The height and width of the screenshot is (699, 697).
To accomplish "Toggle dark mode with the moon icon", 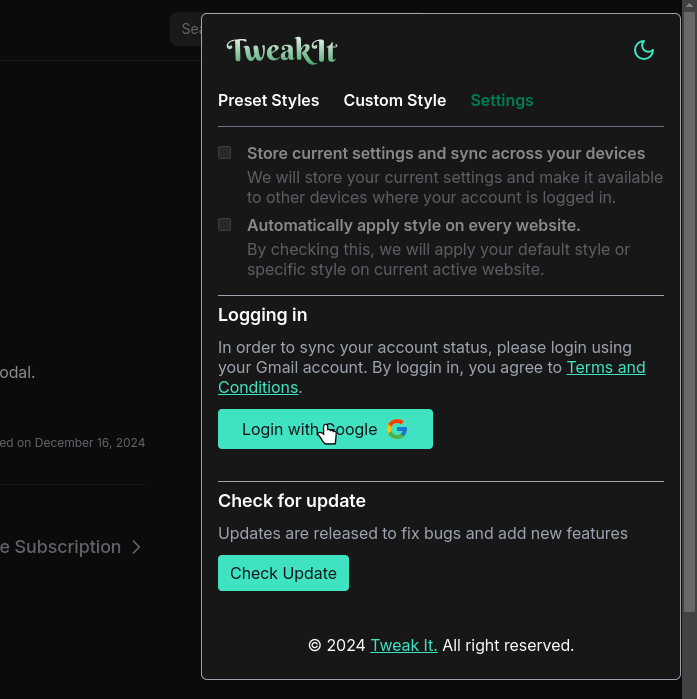I will point(644,50).
